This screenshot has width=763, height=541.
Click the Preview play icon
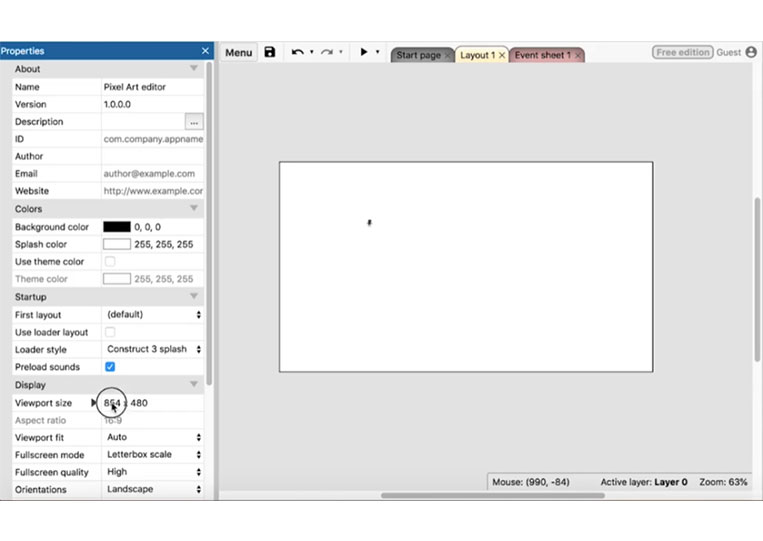click(x=363, y=52)
